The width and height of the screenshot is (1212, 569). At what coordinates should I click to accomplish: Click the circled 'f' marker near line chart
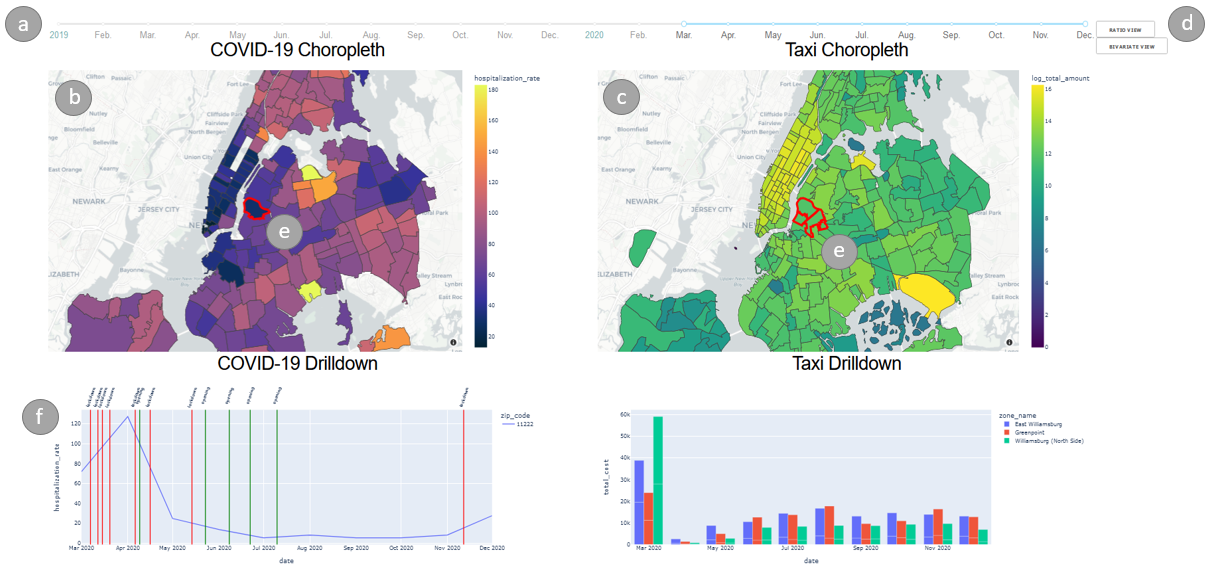coord(40,419)
